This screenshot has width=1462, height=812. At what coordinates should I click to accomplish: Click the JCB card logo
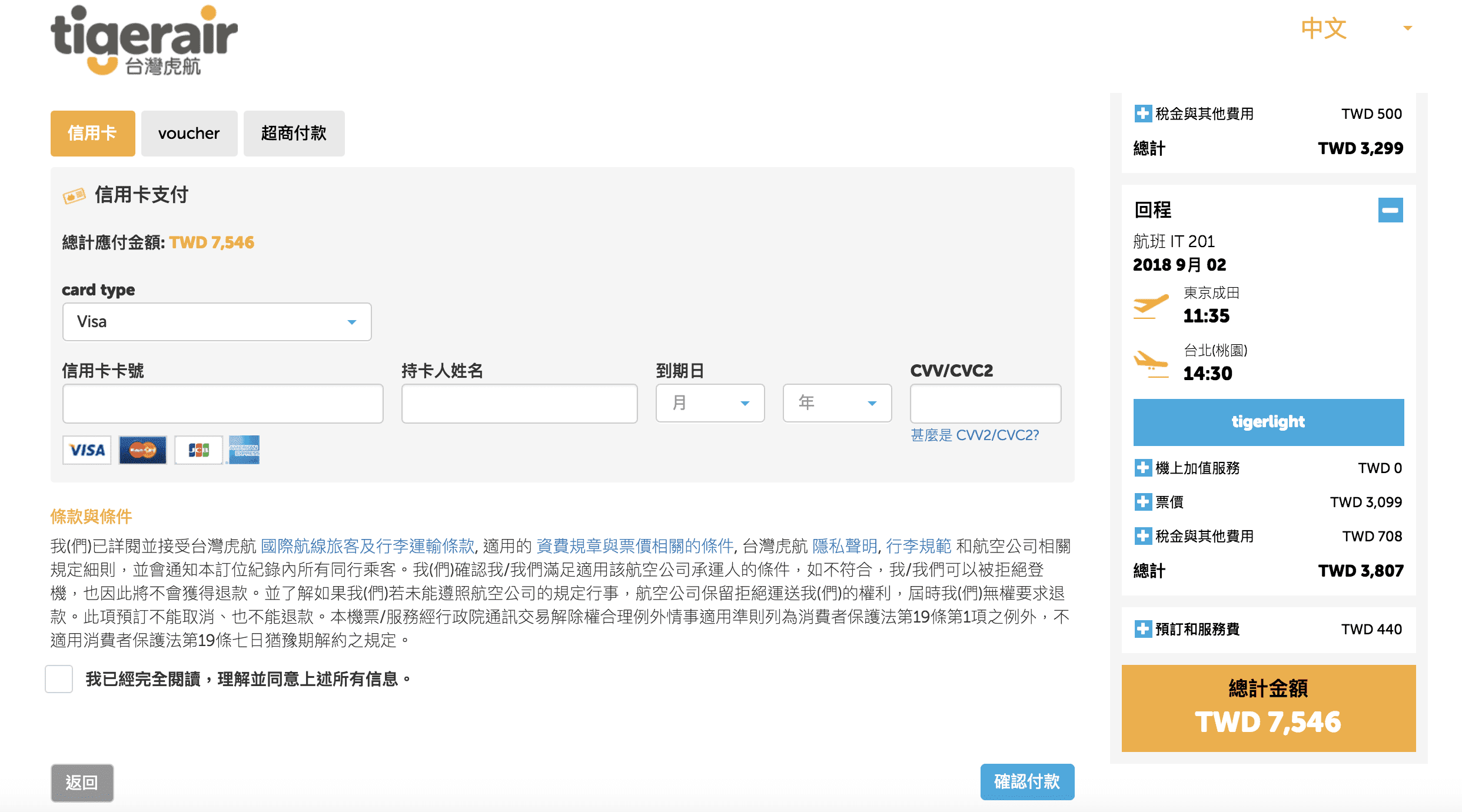(x=198, y=450)
